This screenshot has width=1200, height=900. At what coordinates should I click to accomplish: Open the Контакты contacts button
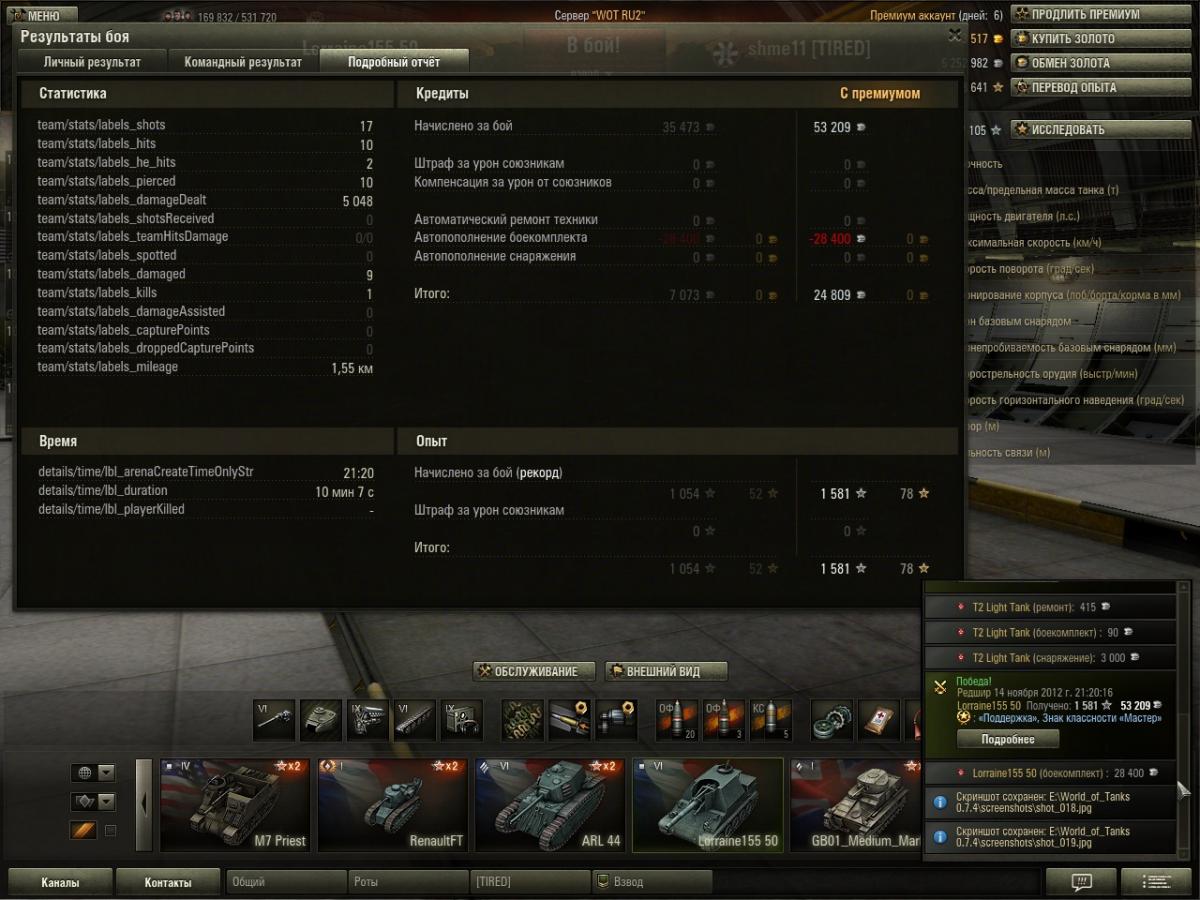(167, 882)
